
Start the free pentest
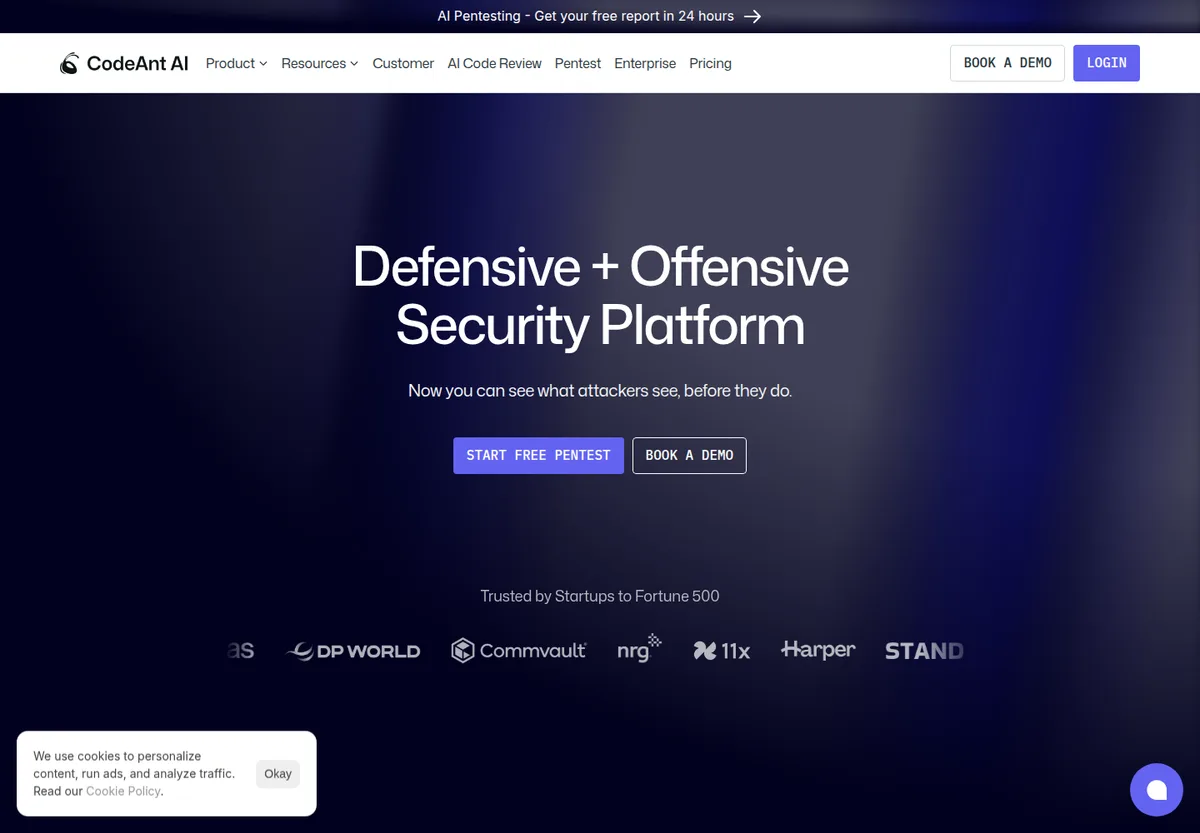tap(538, 455)
